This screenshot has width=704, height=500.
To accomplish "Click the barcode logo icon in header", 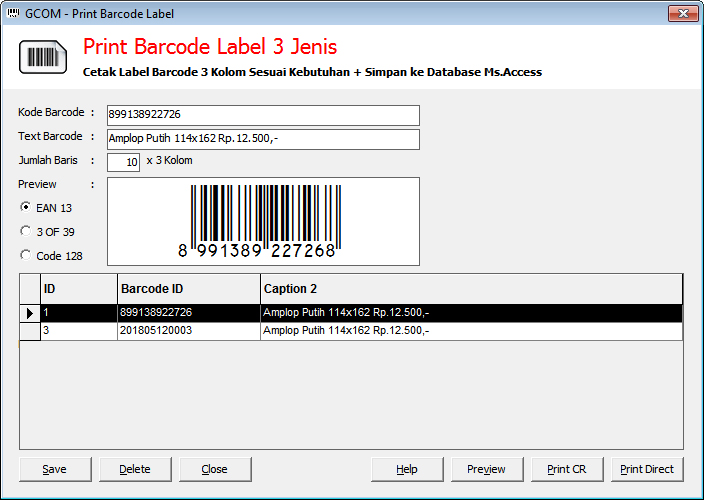I will [43, 58].
